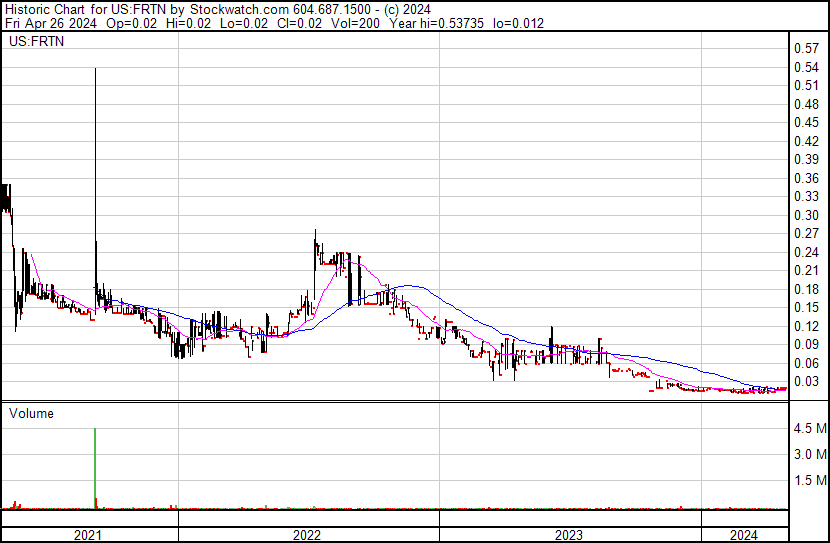Image resolution: width=830 pixels, height=543 pixels.
Task: Click the 0.57 price axis label
Action: click(805, 49)
